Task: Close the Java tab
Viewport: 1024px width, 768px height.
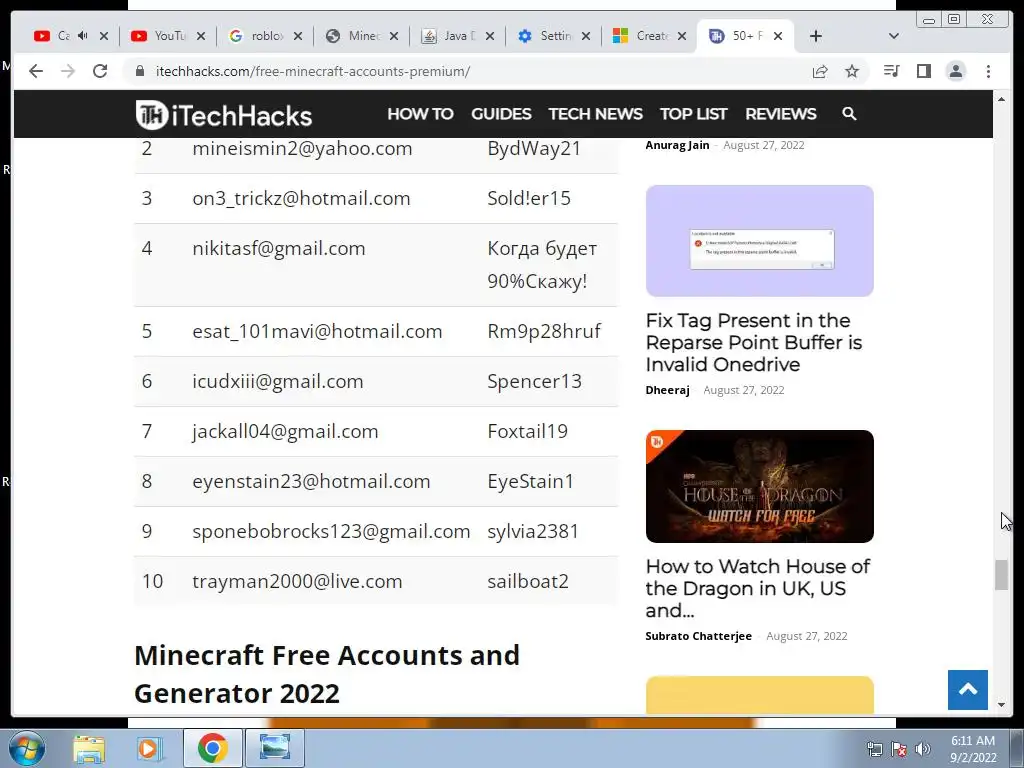Action: pyautogui.click(x=490, y=36)
